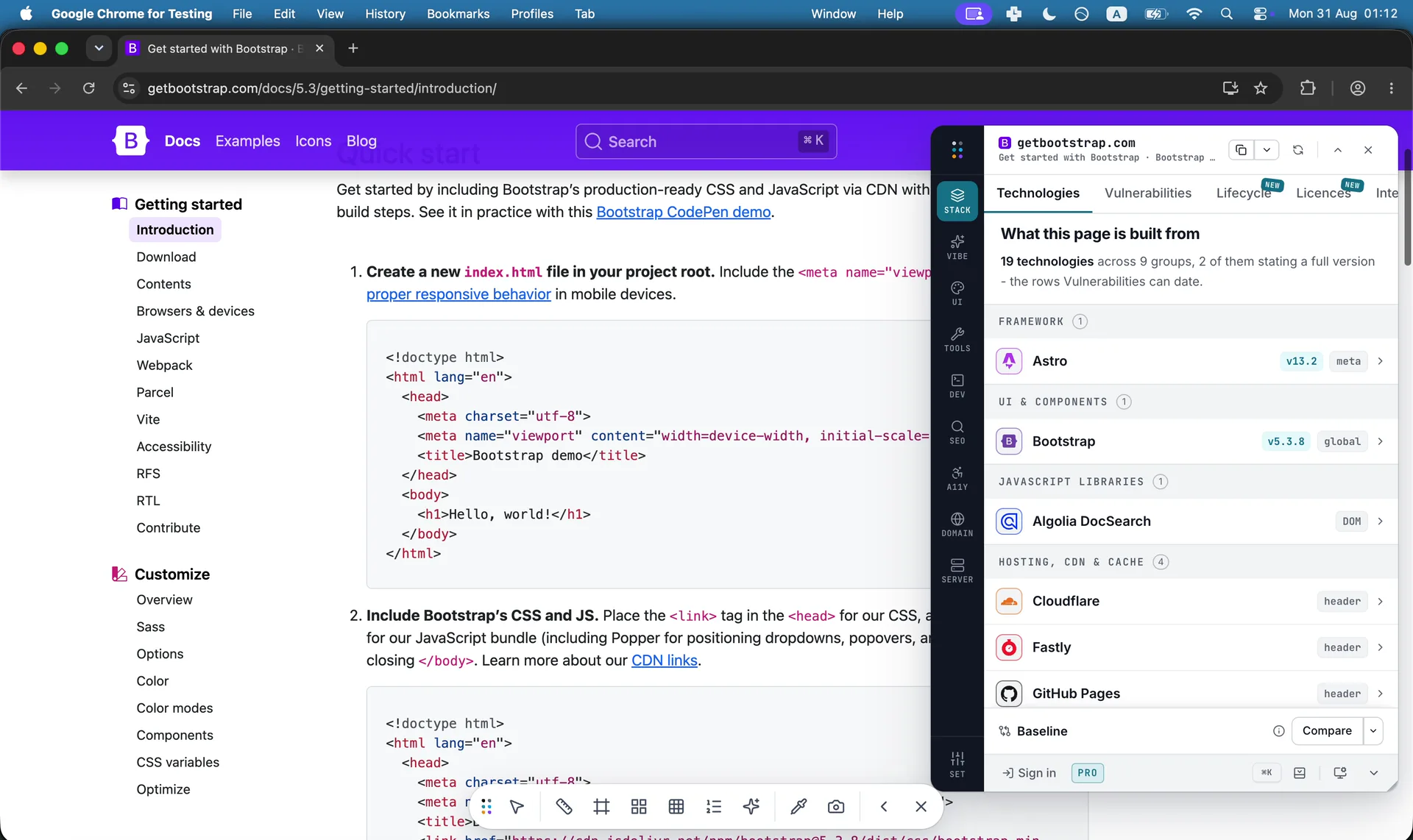Open the Domain section in sidebar
The height and width of the screenshot is (840, 1413).
coord(957,524)
